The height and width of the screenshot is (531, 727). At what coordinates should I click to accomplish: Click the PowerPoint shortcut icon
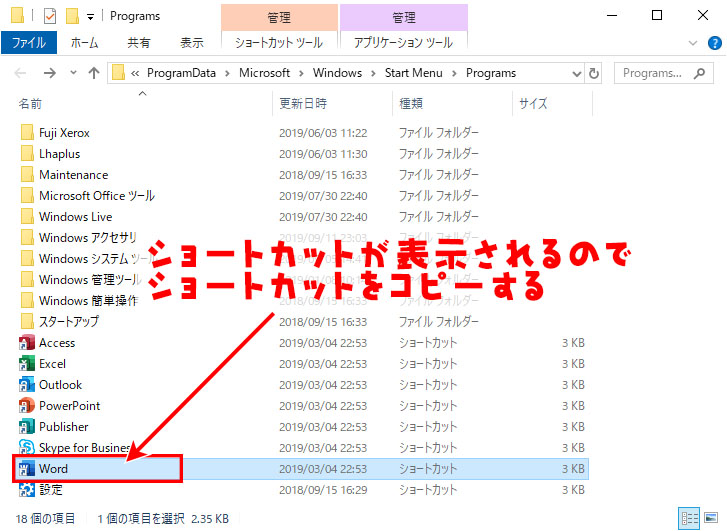27,406
